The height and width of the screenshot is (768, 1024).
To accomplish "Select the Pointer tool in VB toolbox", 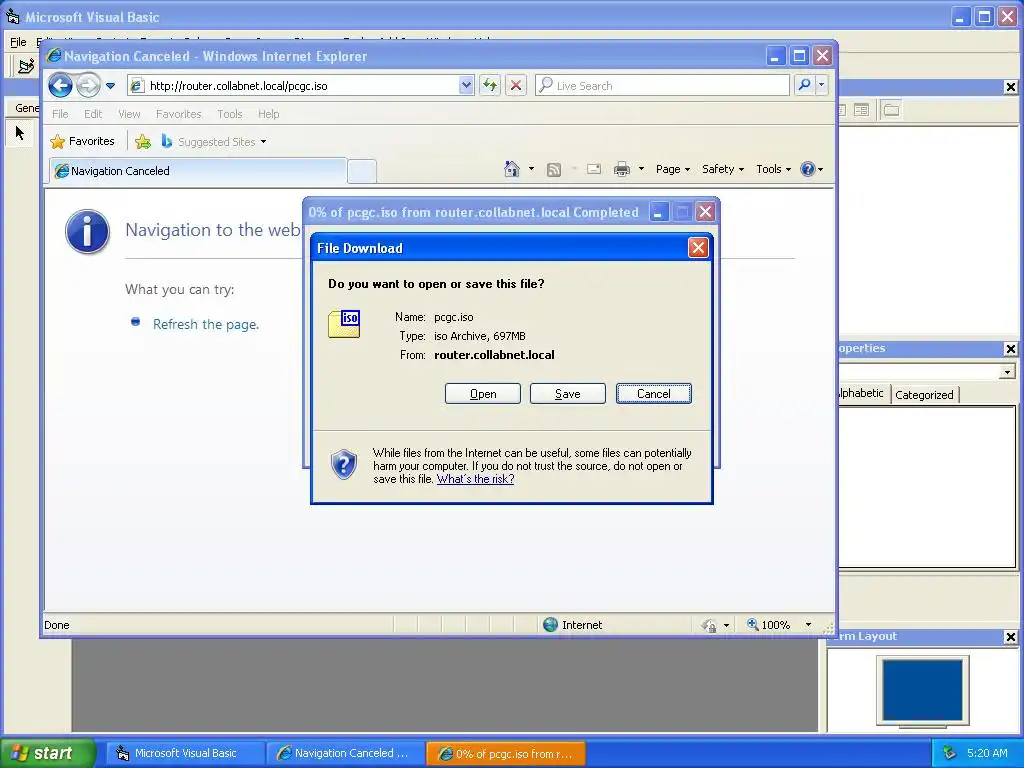I will [20, 133].
